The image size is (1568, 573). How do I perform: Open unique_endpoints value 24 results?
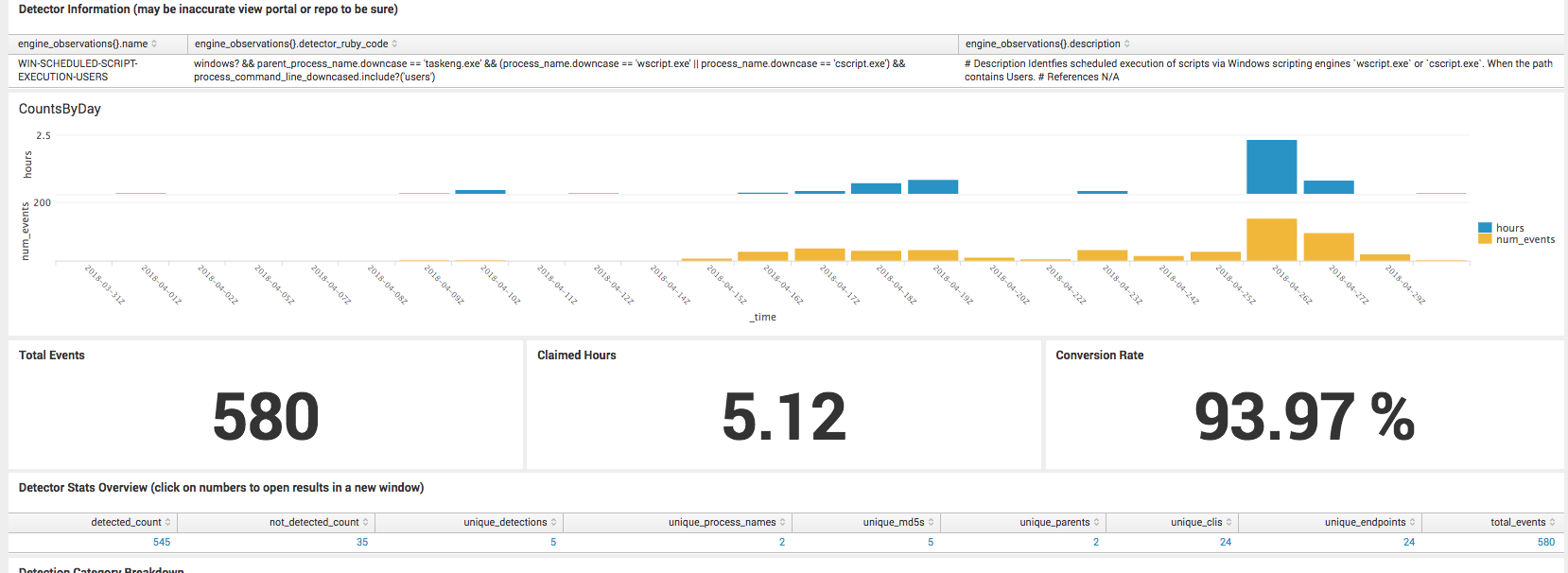(x=1408, y=543)
